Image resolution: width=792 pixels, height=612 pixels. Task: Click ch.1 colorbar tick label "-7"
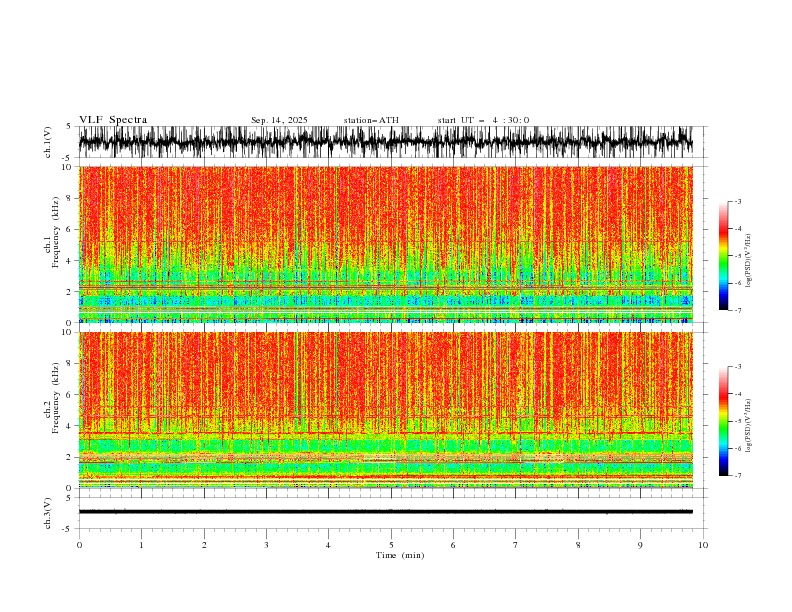738,310
